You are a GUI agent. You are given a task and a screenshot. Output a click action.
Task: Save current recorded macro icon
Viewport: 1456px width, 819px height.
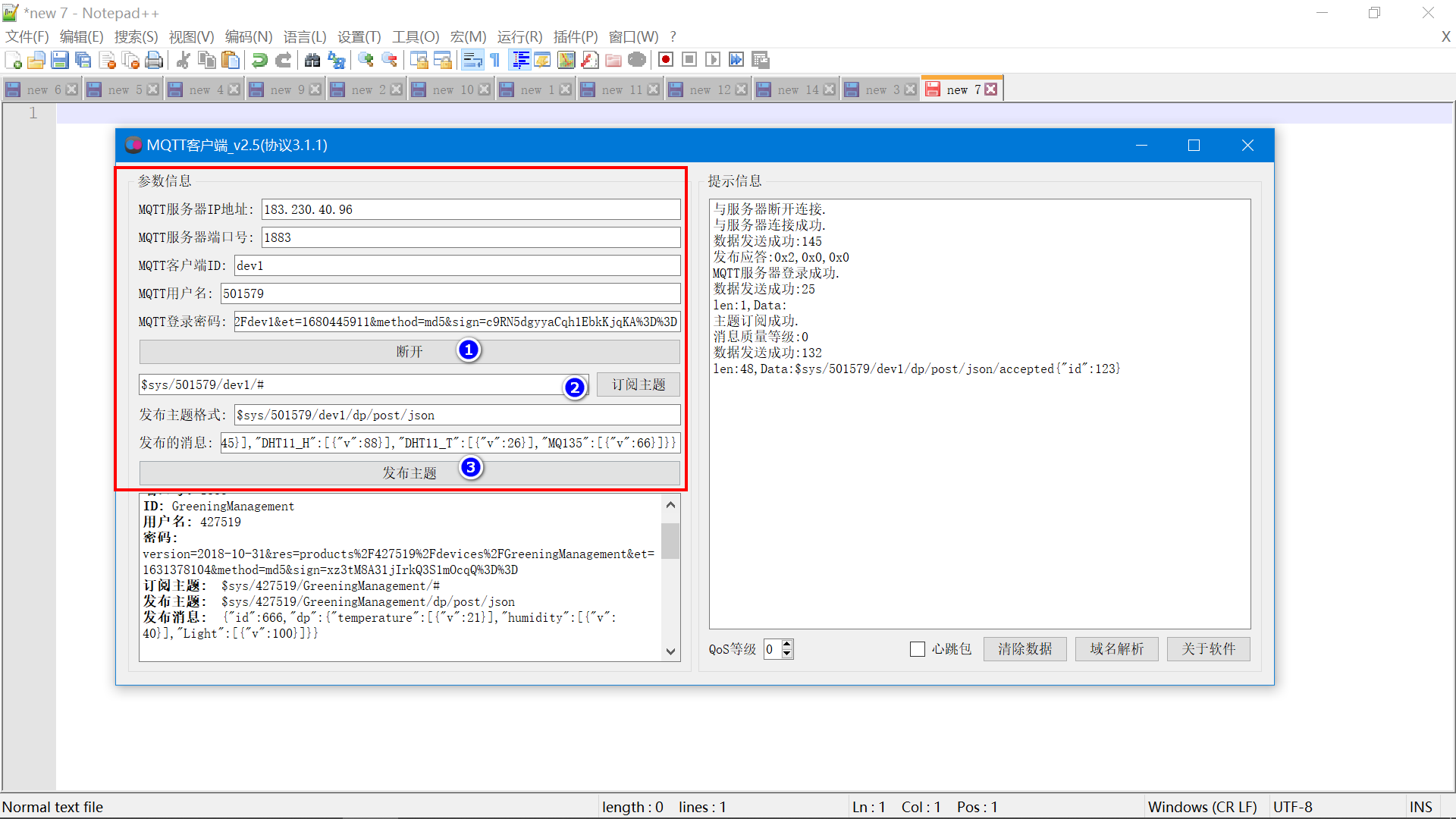point(761,60)
